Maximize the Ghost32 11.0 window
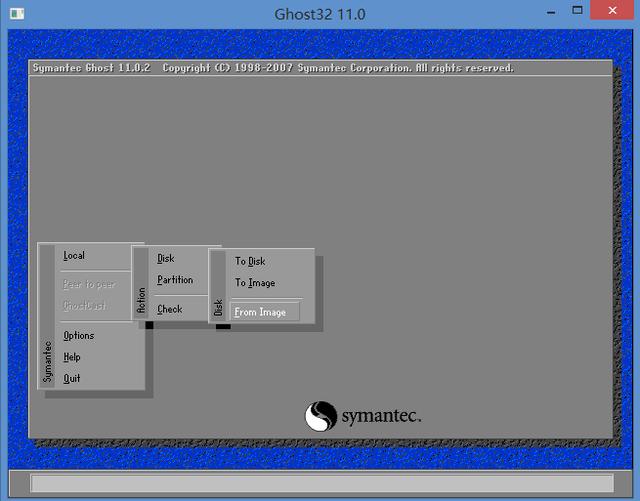This screenshot has width=640, height=501. click(x=577, y=10)
